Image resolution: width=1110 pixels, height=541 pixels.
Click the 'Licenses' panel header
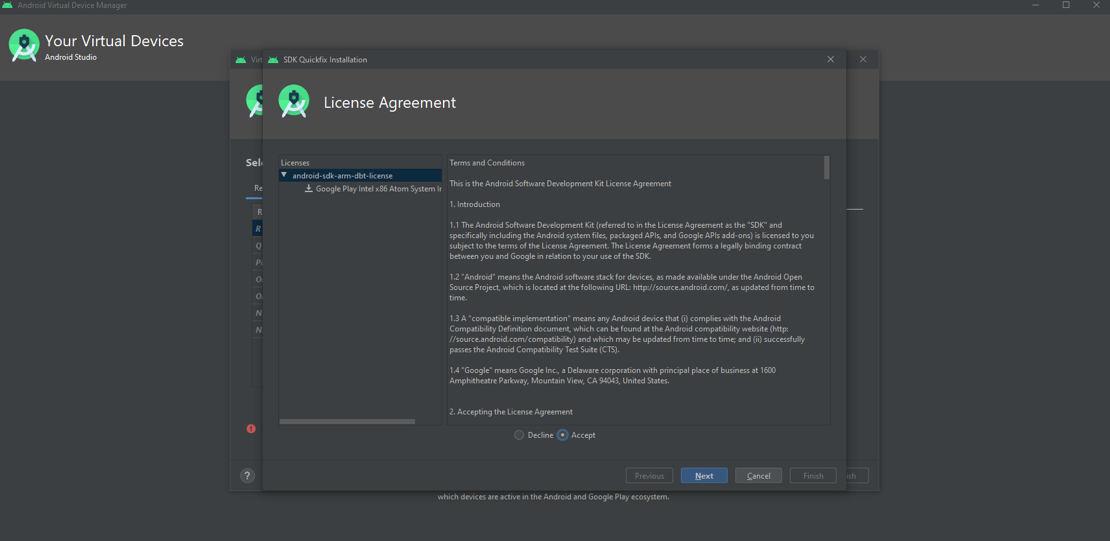[x=295, y=163]
